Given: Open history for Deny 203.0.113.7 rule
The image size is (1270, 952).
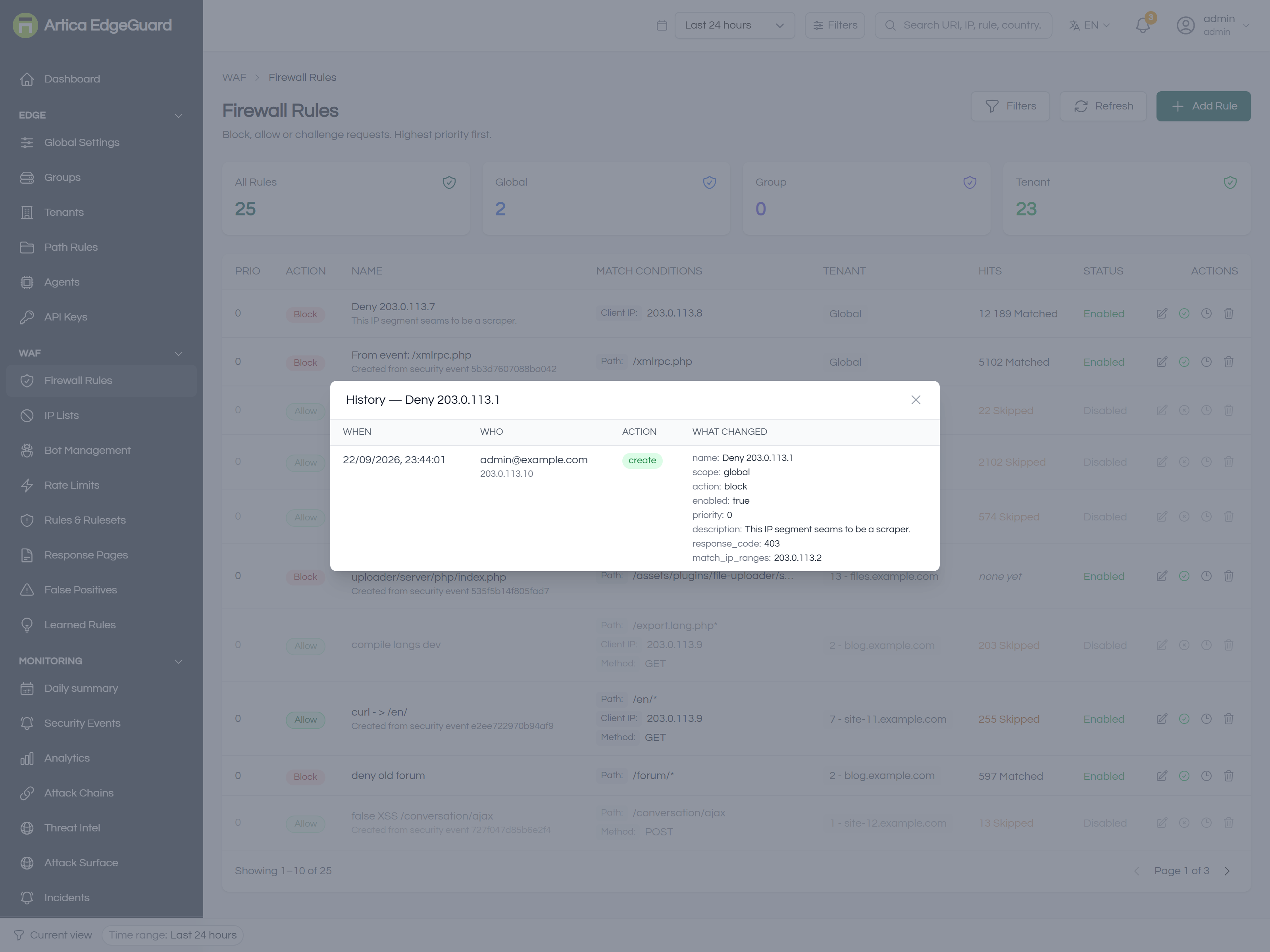Looking at the screenshot, I should click(1206, 313).
